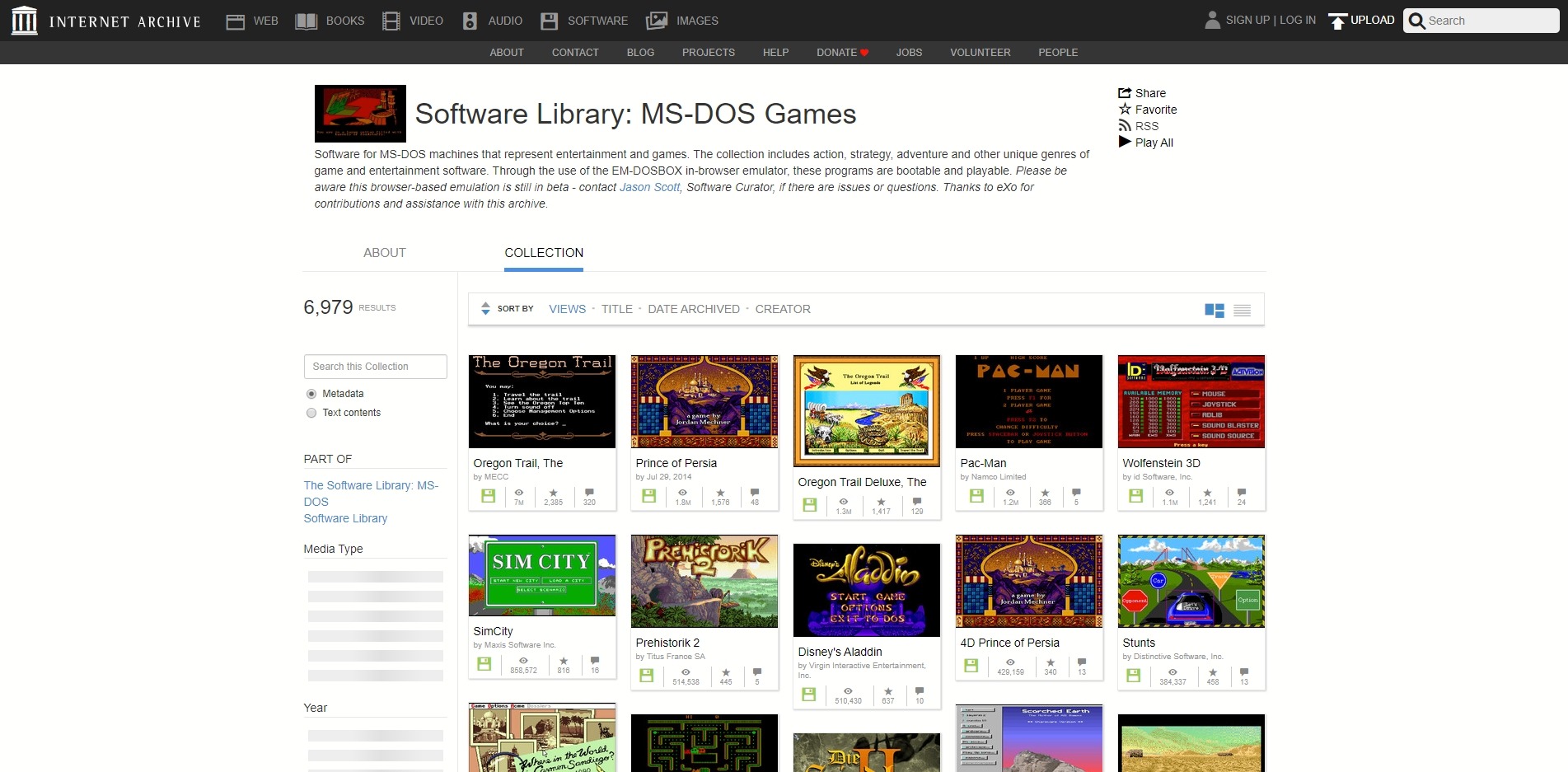Sort results by Title
This screenshot has width=1568, height=772.
click(616, 309)
